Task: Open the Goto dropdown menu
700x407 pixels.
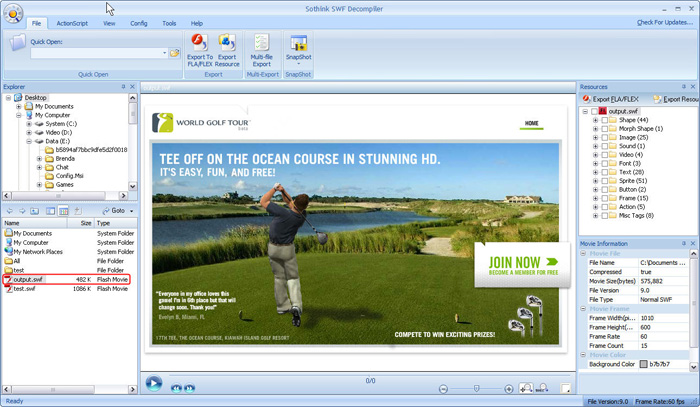Action: [131, 211]
